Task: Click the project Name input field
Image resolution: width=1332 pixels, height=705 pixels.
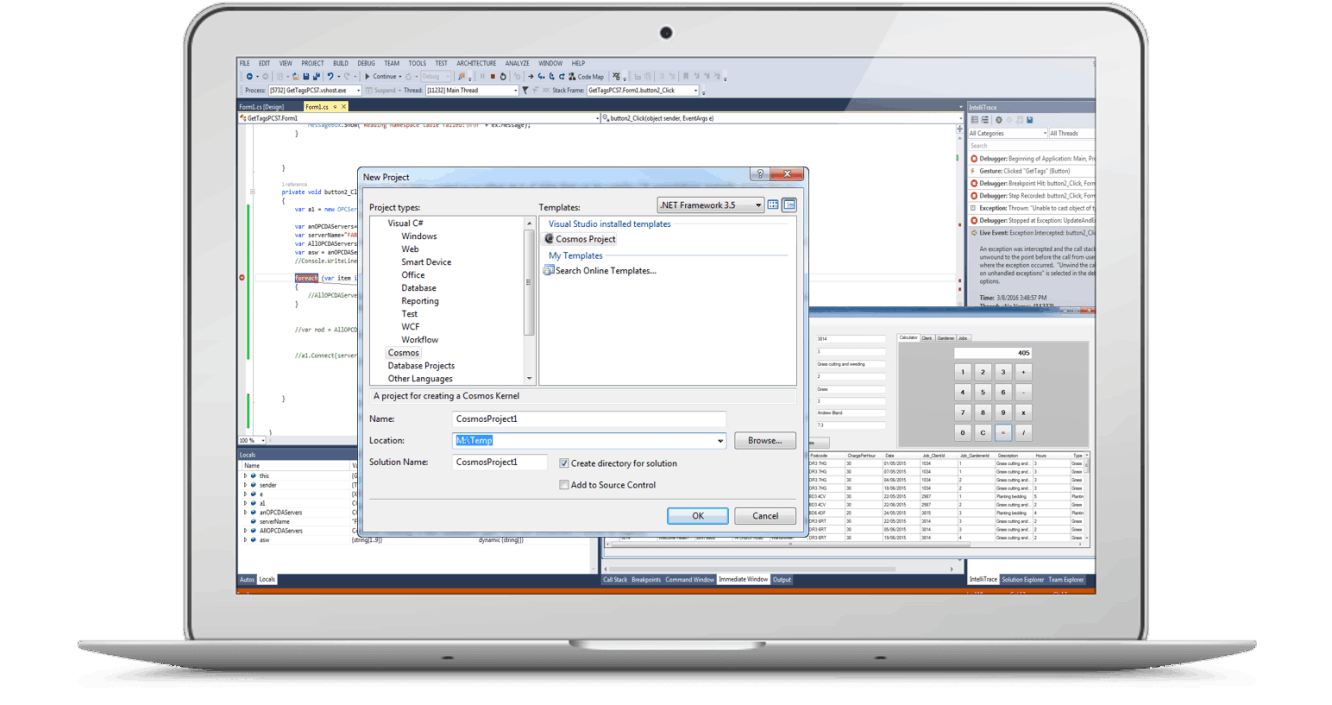Action: [589, 419]
